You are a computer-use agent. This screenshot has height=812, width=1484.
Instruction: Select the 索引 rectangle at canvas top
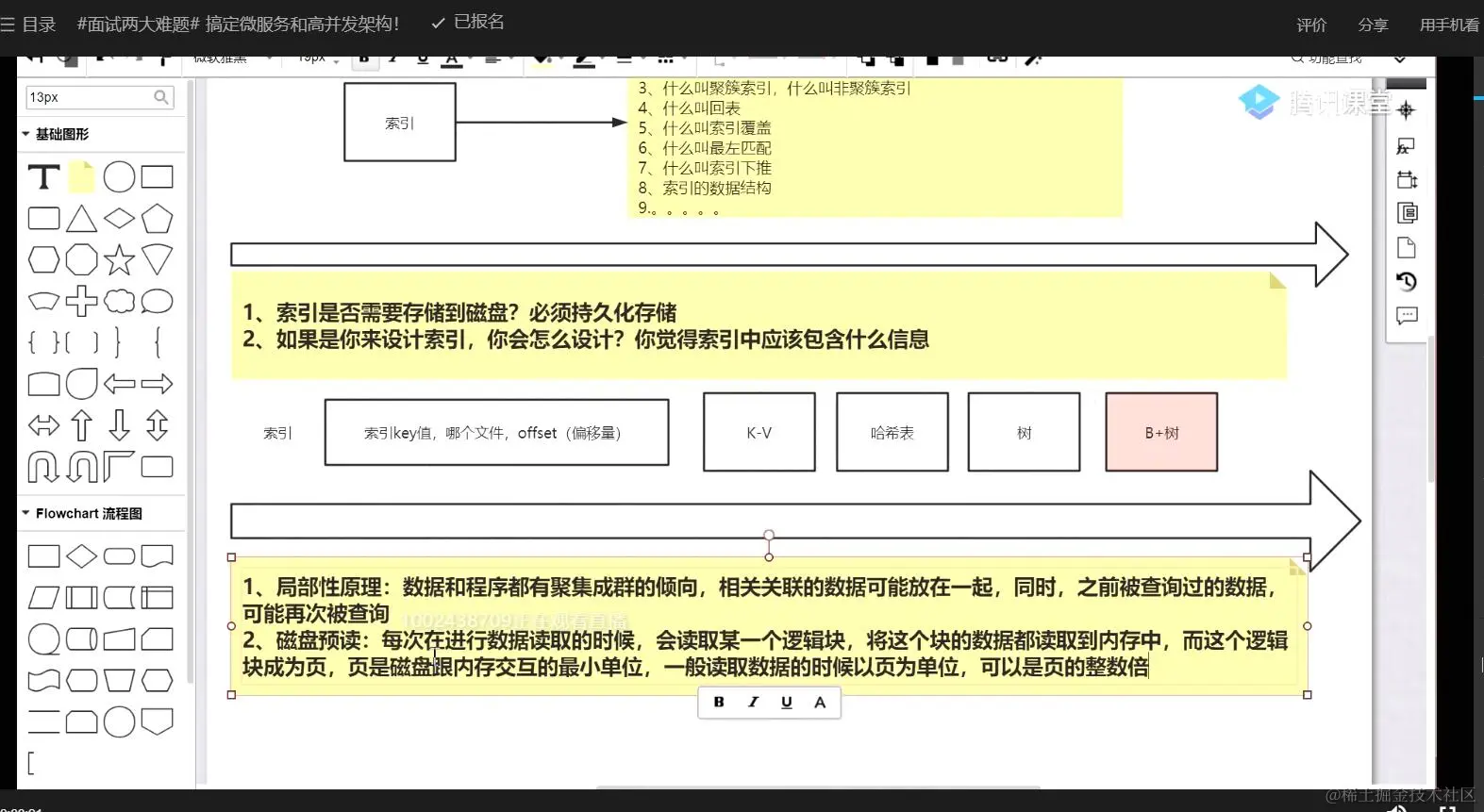tap(400, 122)
